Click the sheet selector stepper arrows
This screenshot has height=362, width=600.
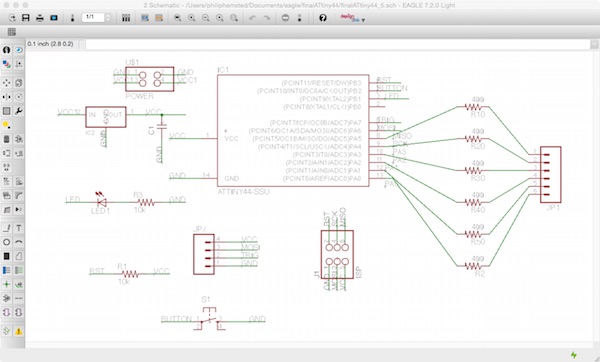[108, 17]
